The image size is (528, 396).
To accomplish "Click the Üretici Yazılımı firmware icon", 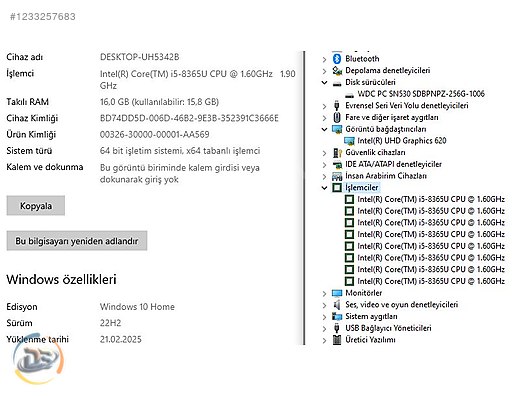I will (337, 340).
